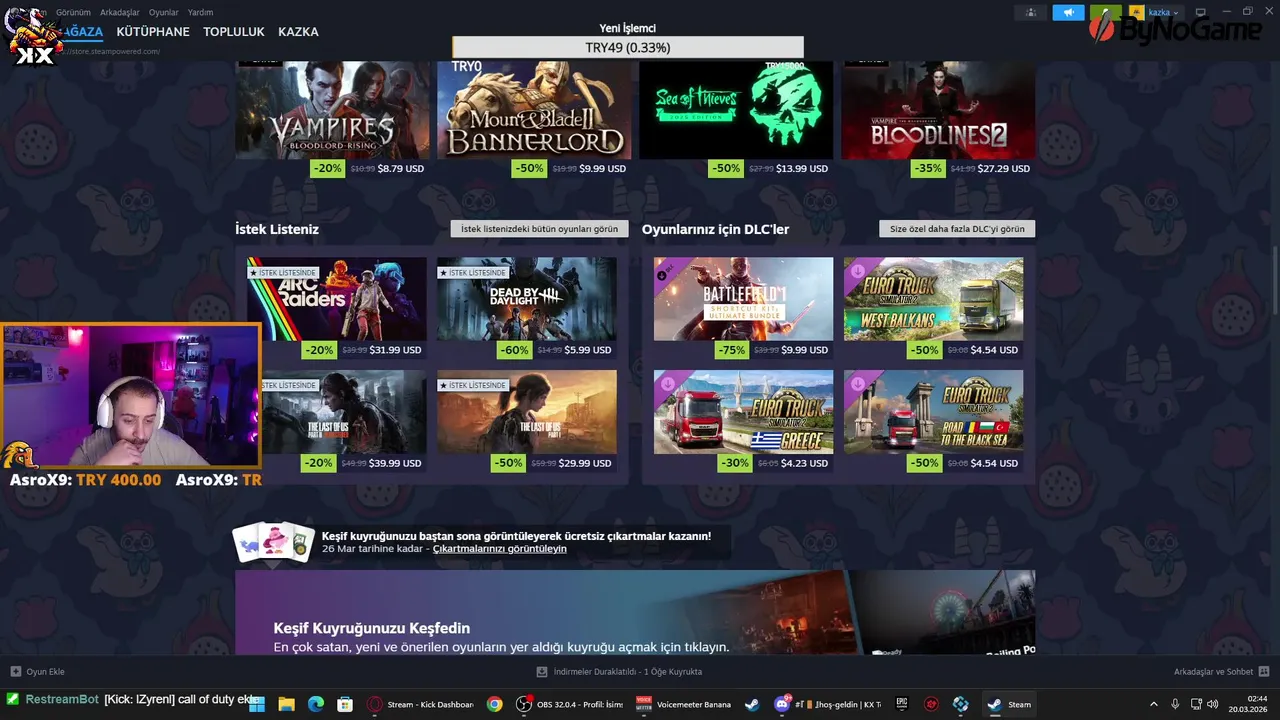Image resolution: width=1280 pixels, height=720 pixels.
Task: Go to the TOPLULUK tab
Action: [234, 32]
